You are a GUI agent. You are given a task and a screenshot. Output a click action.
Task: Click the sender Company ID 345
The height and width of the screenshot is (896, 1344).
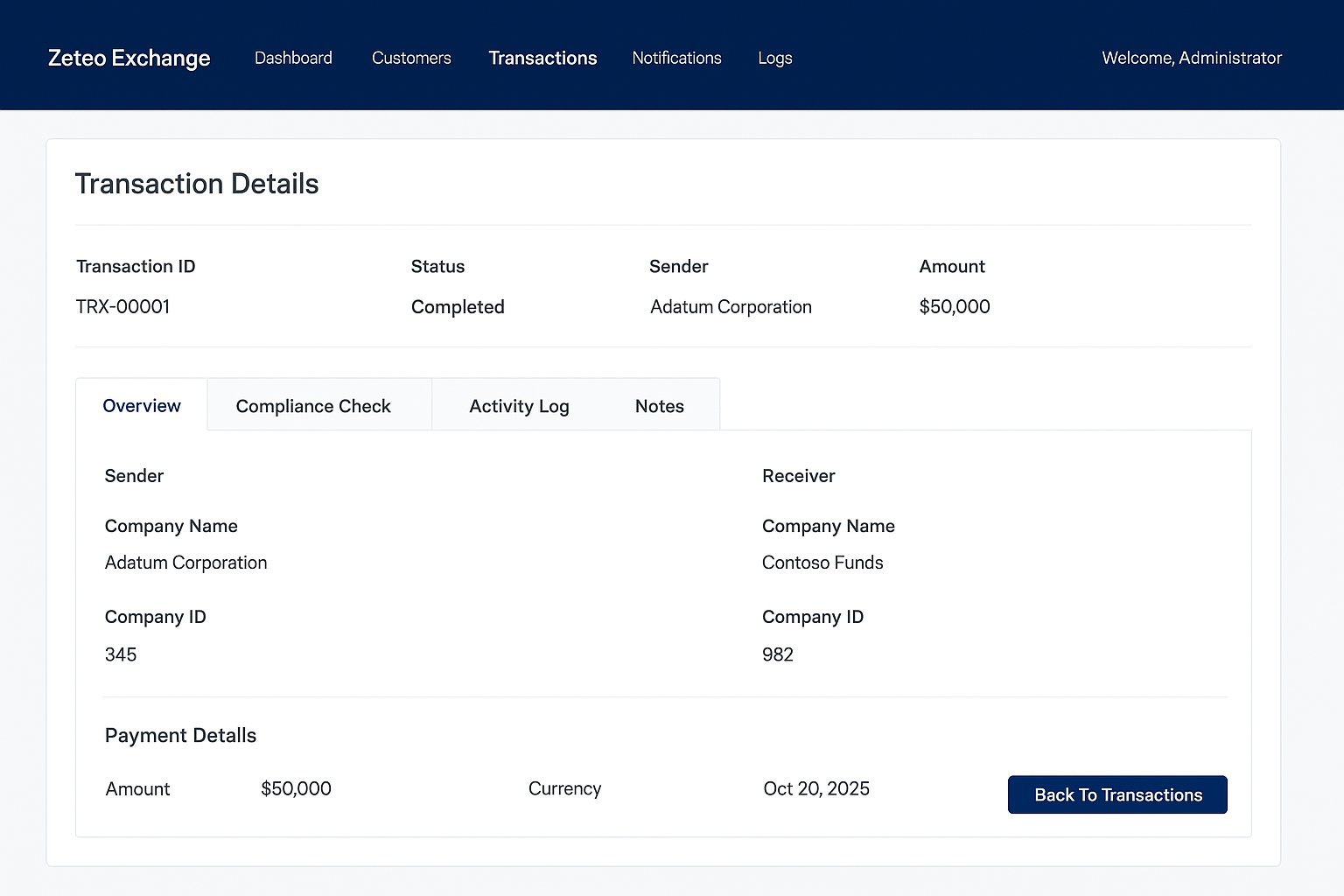(121, 654)
